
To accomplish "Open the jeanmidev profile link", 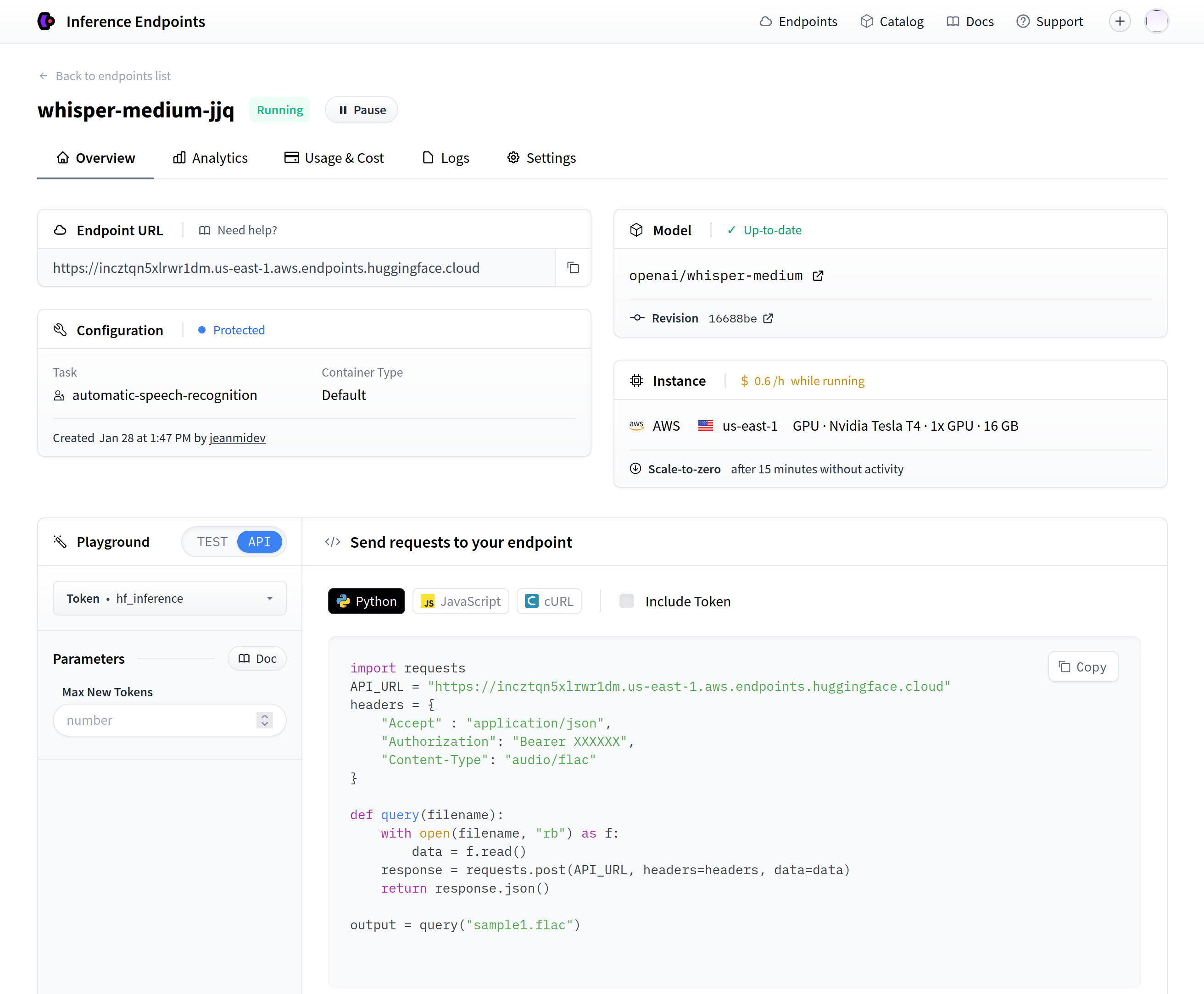I will click(x=237, y=438).
